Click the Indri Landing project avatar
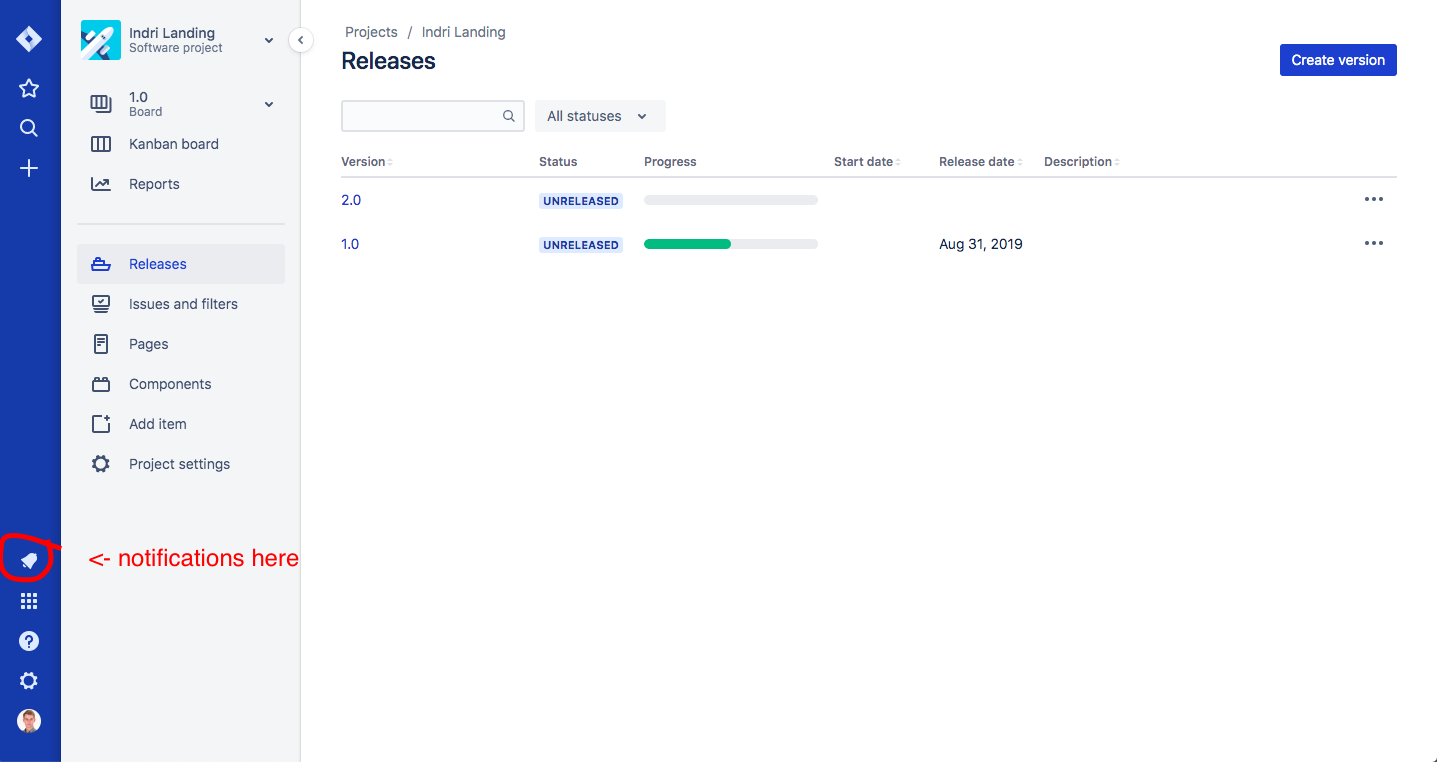 tap(101, 40)
